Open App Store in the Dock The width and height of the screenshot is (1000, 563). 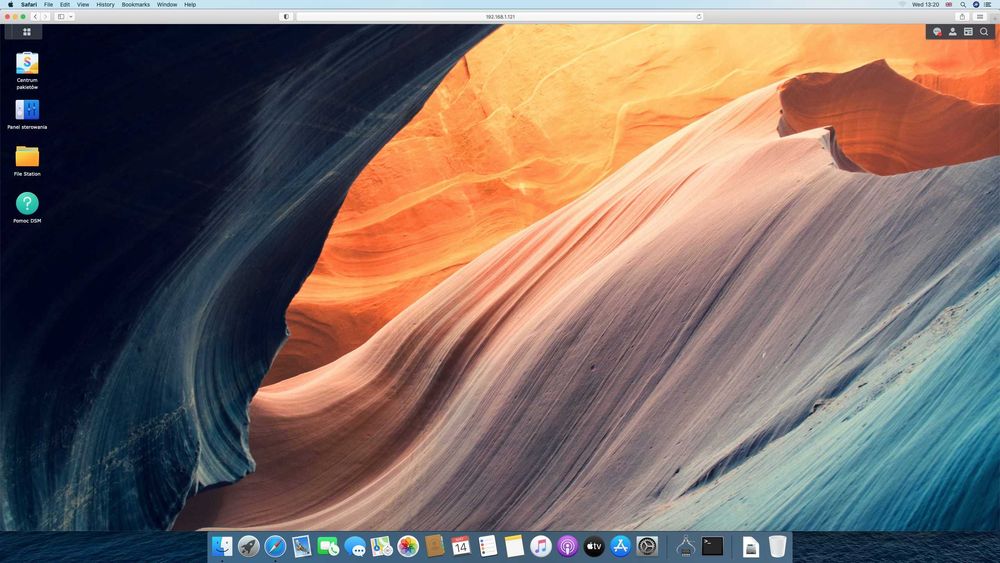coord(621,546)
